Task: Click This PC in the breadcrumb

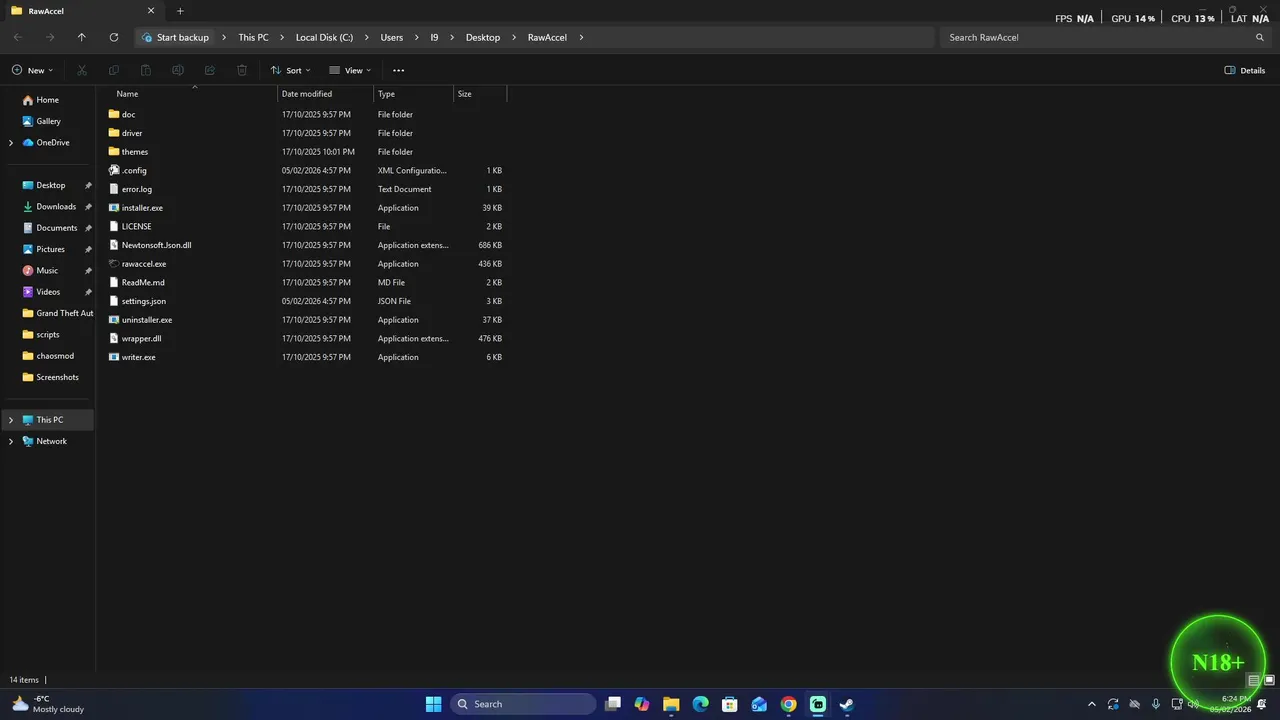Action: click(x=253, y=37)
